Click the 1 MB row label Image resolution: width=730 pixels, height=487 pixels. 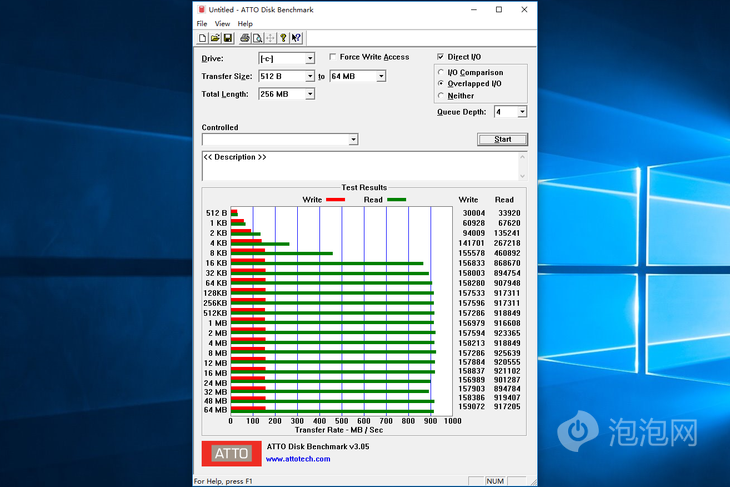click(x=218, y=323)
